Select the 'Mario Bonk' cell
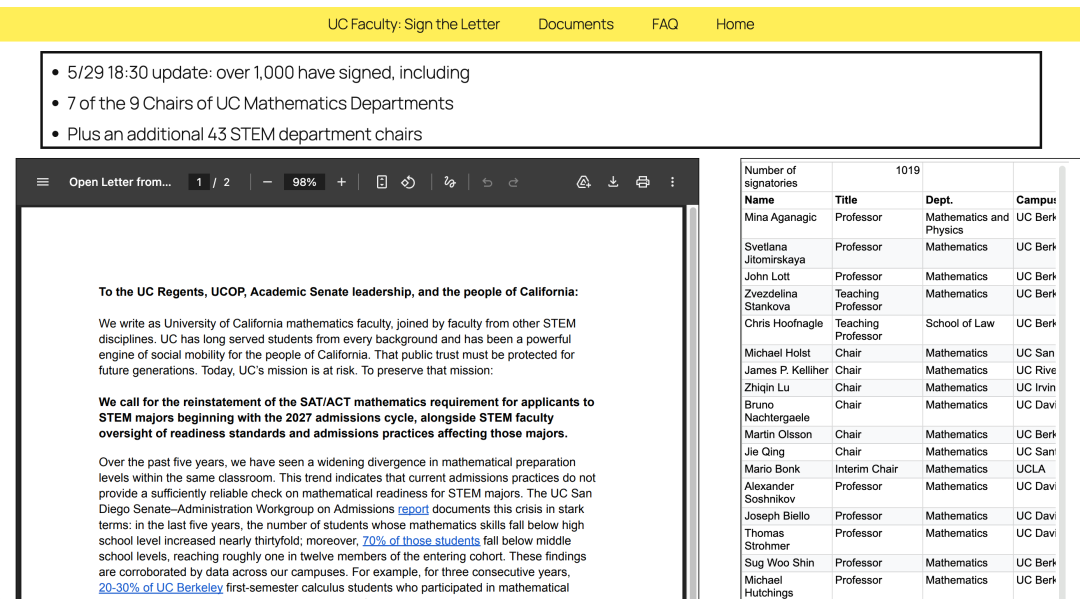 pos(787,469)
